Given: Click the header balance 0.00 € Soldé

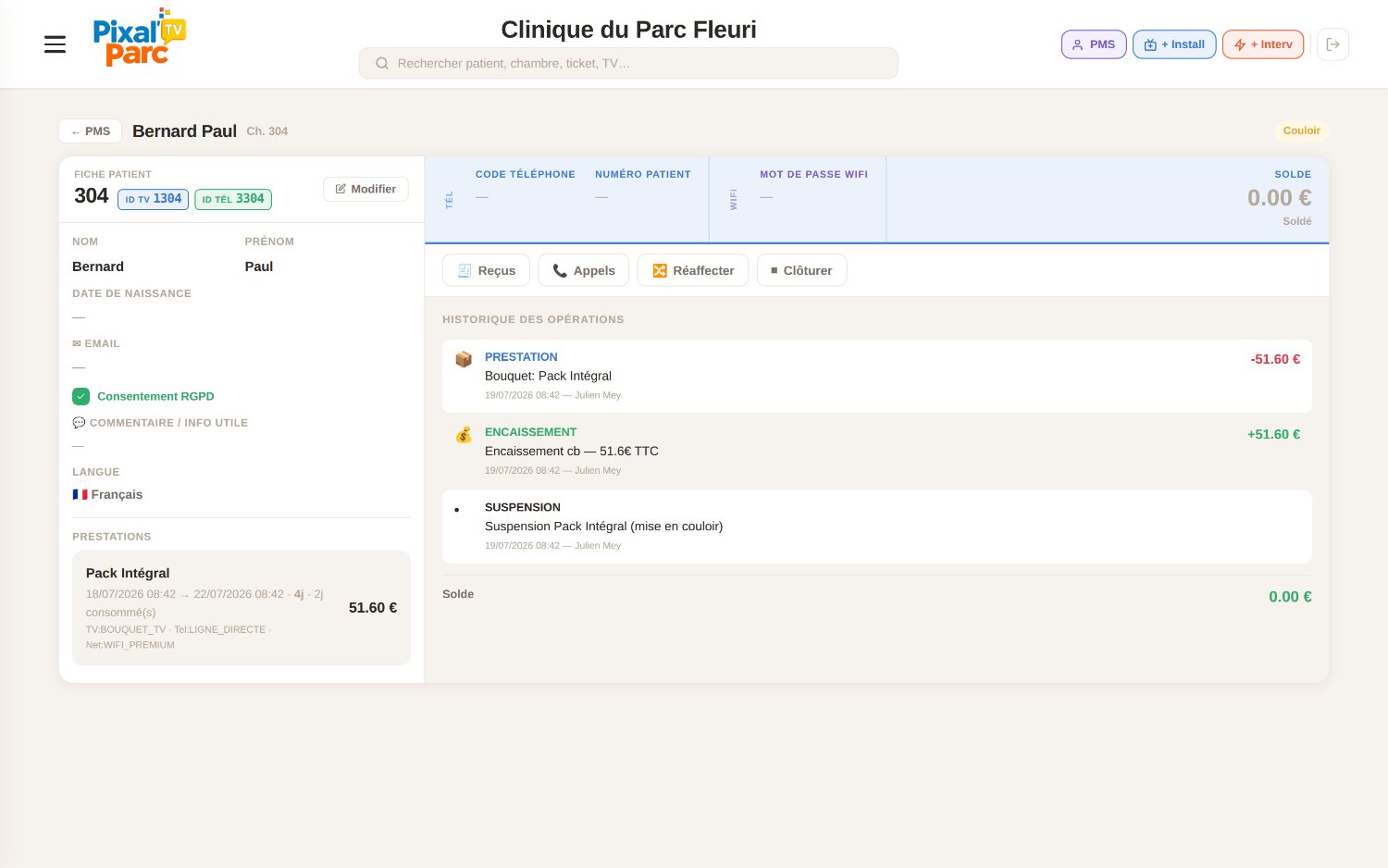Looking at the screenshot, I should click(x=1279, y=198).
